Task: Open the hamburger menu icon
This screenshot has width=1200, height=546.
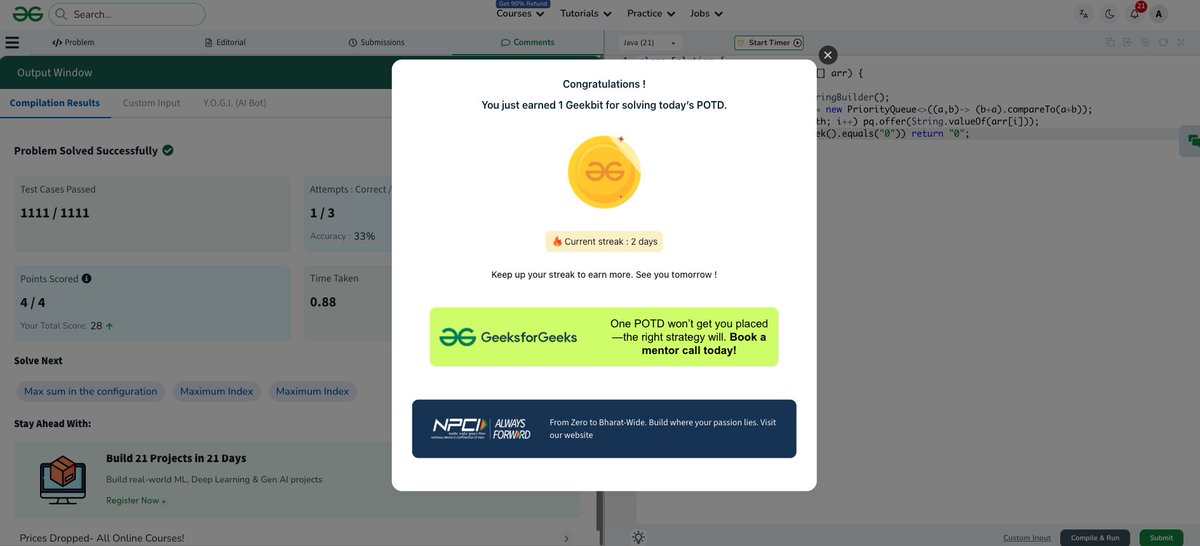Action: [x=12, y=42]
